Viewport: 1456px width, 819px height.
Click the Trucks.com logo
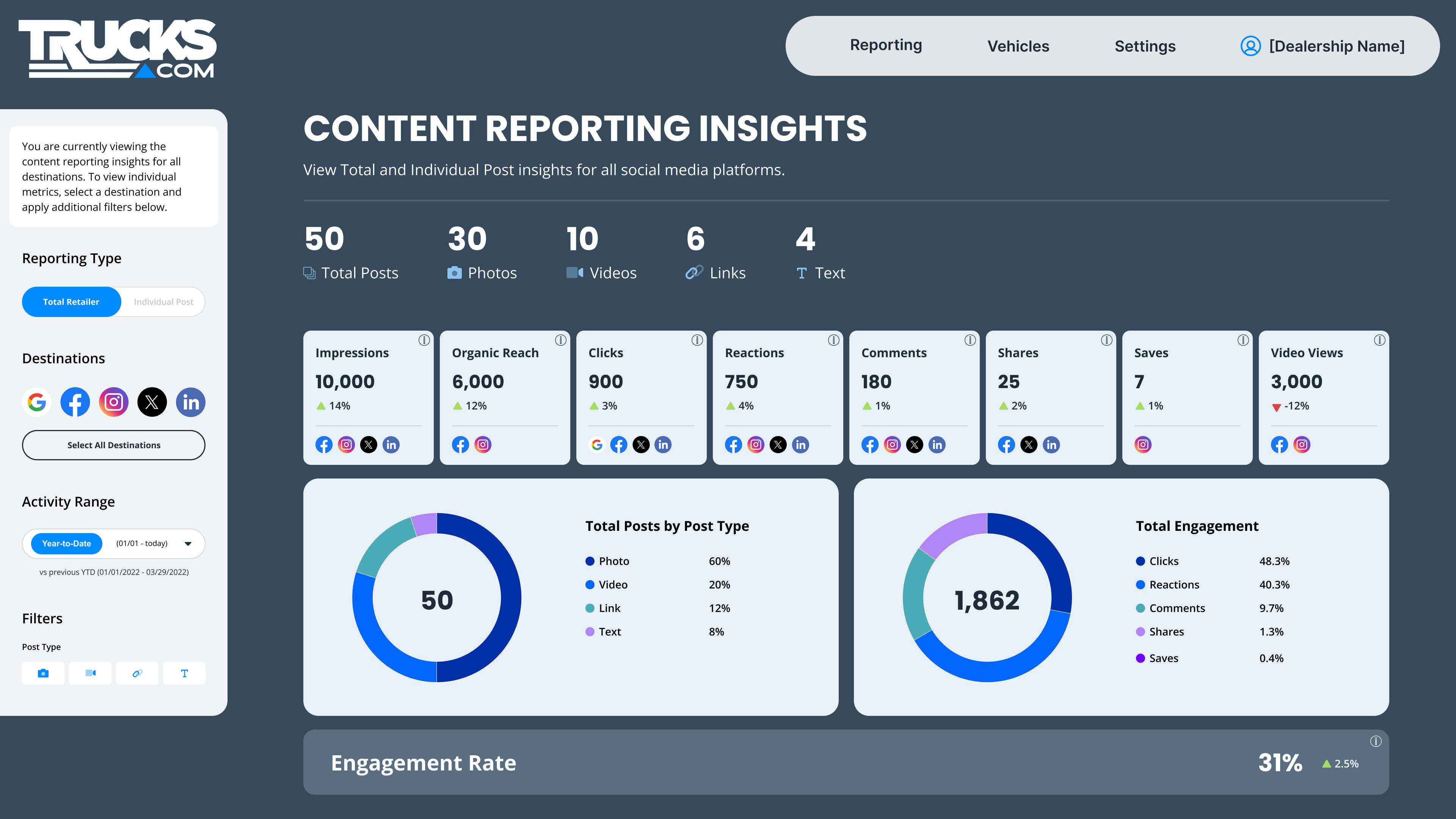(117, 48)
